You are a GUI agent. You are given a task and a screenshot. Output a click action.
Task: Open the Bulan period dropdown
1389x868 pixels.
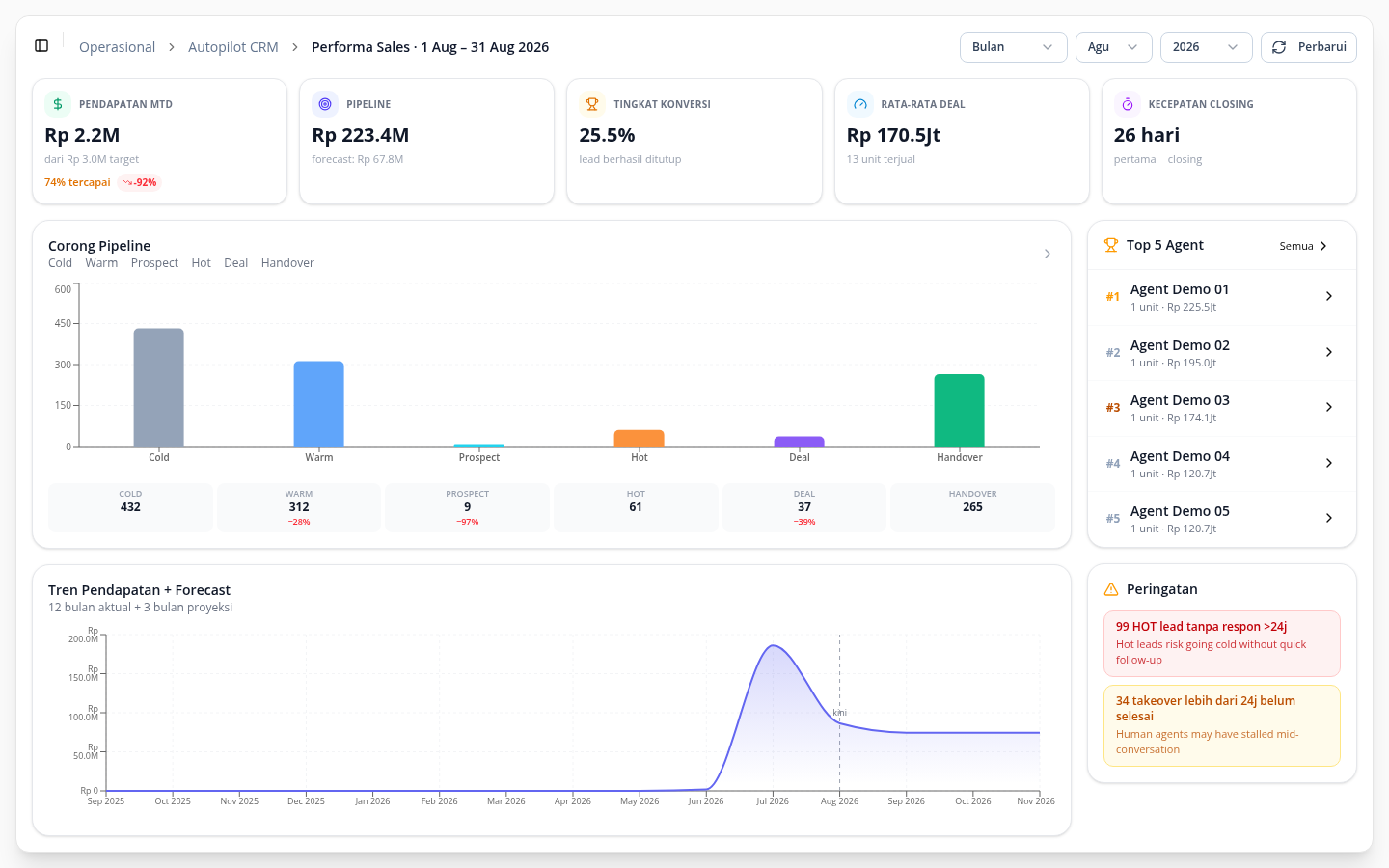coord(1013,47)
